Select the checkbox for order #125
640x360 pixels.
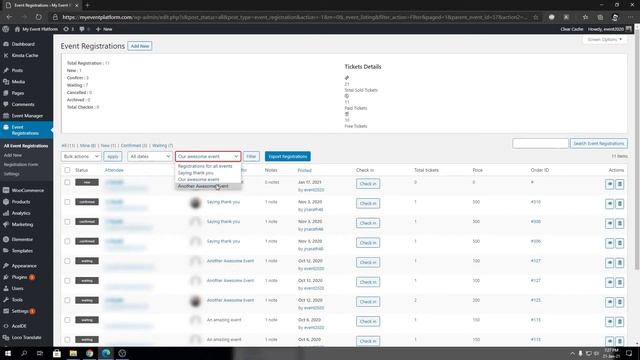(x=67, y=300)
